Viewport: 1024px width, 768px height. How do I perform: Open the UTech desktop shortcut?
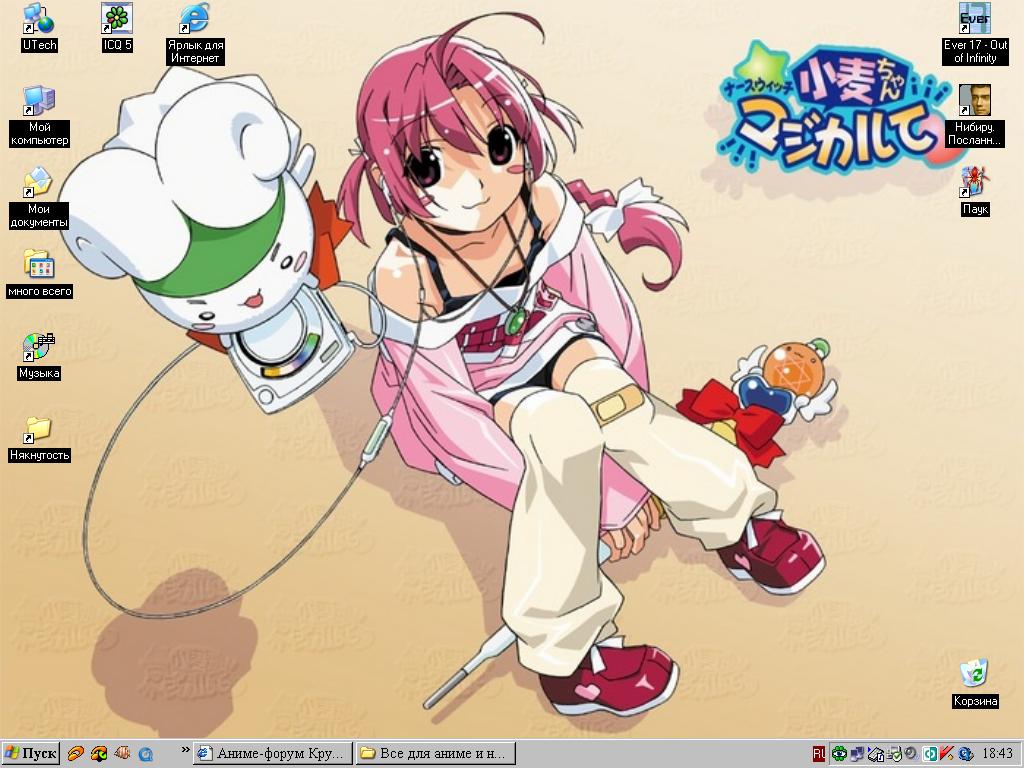39,27
